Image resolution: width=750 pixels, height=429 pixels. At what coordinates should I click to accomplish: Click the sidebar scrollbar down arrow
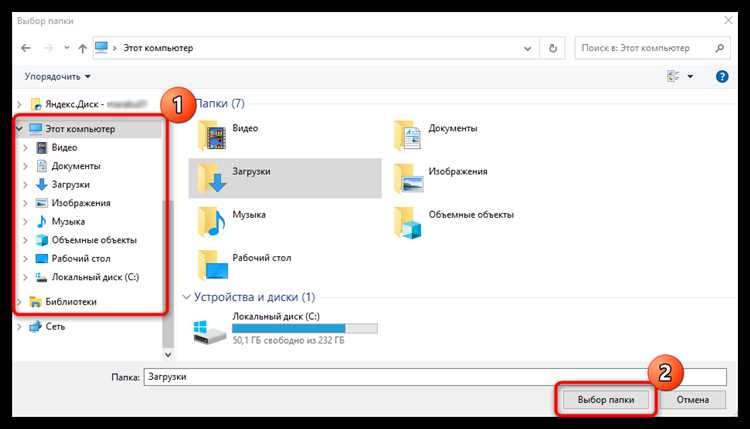click(168, 354)
